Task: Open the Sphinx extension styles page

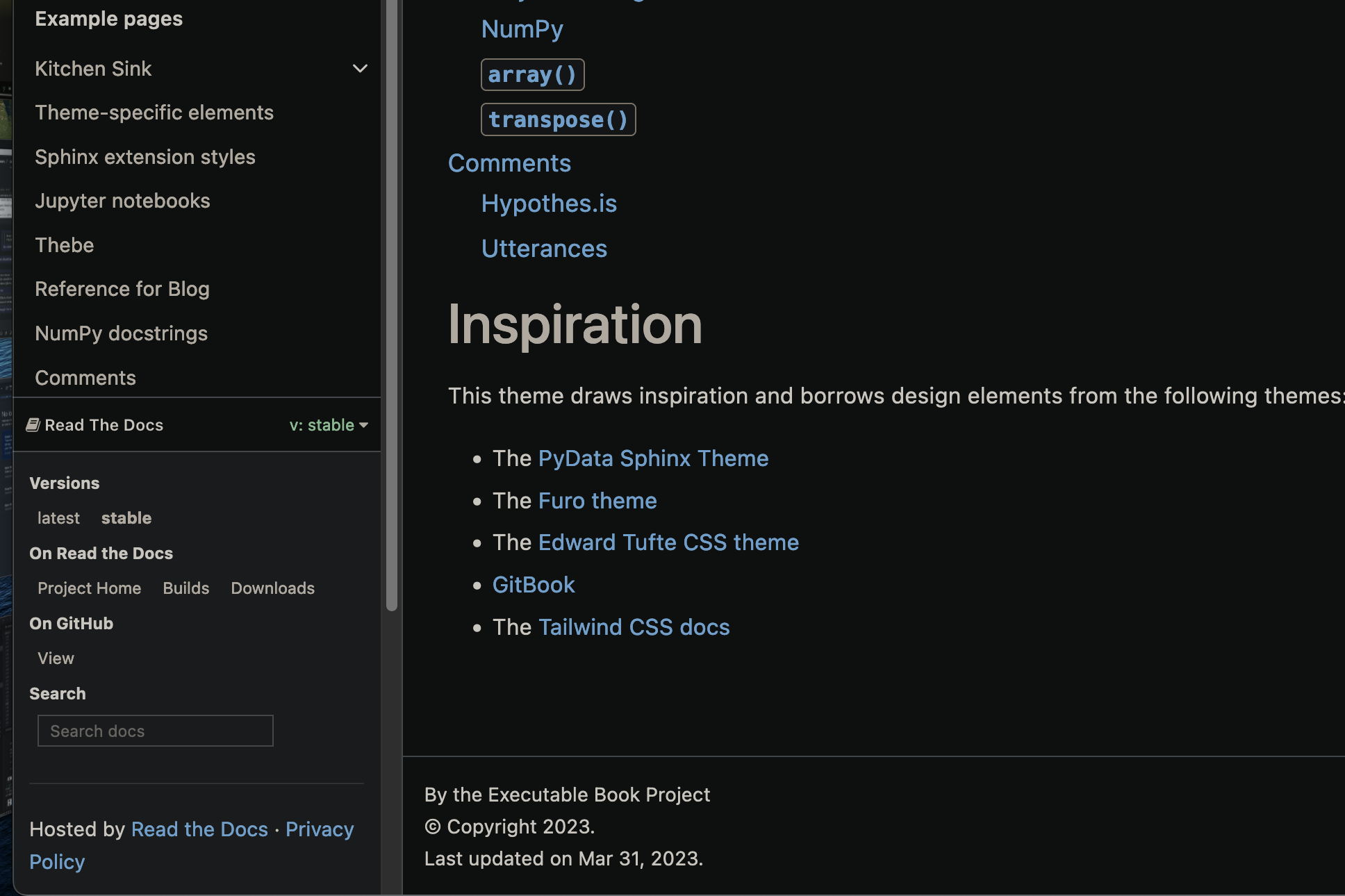Action: [x=145, y=156]
